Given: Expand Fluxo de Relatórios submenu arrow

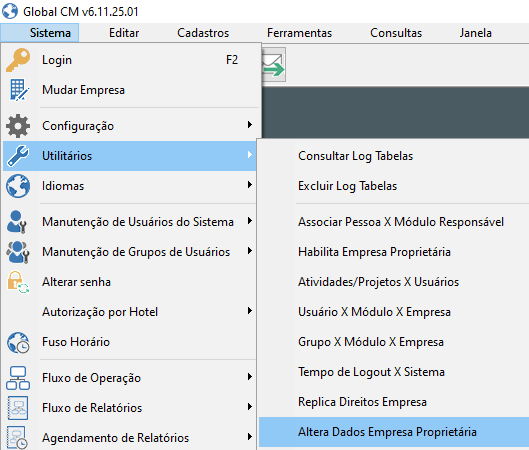Looking at the screenshot, I should (250, 406).
